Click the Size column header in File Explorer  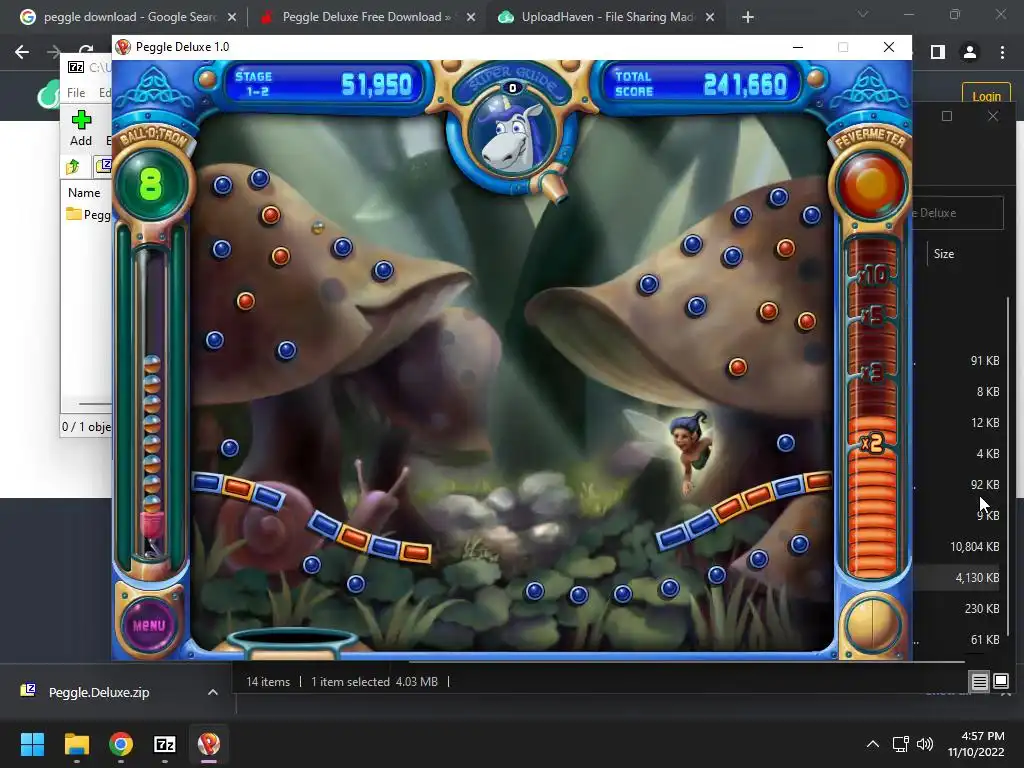point(944,254)
